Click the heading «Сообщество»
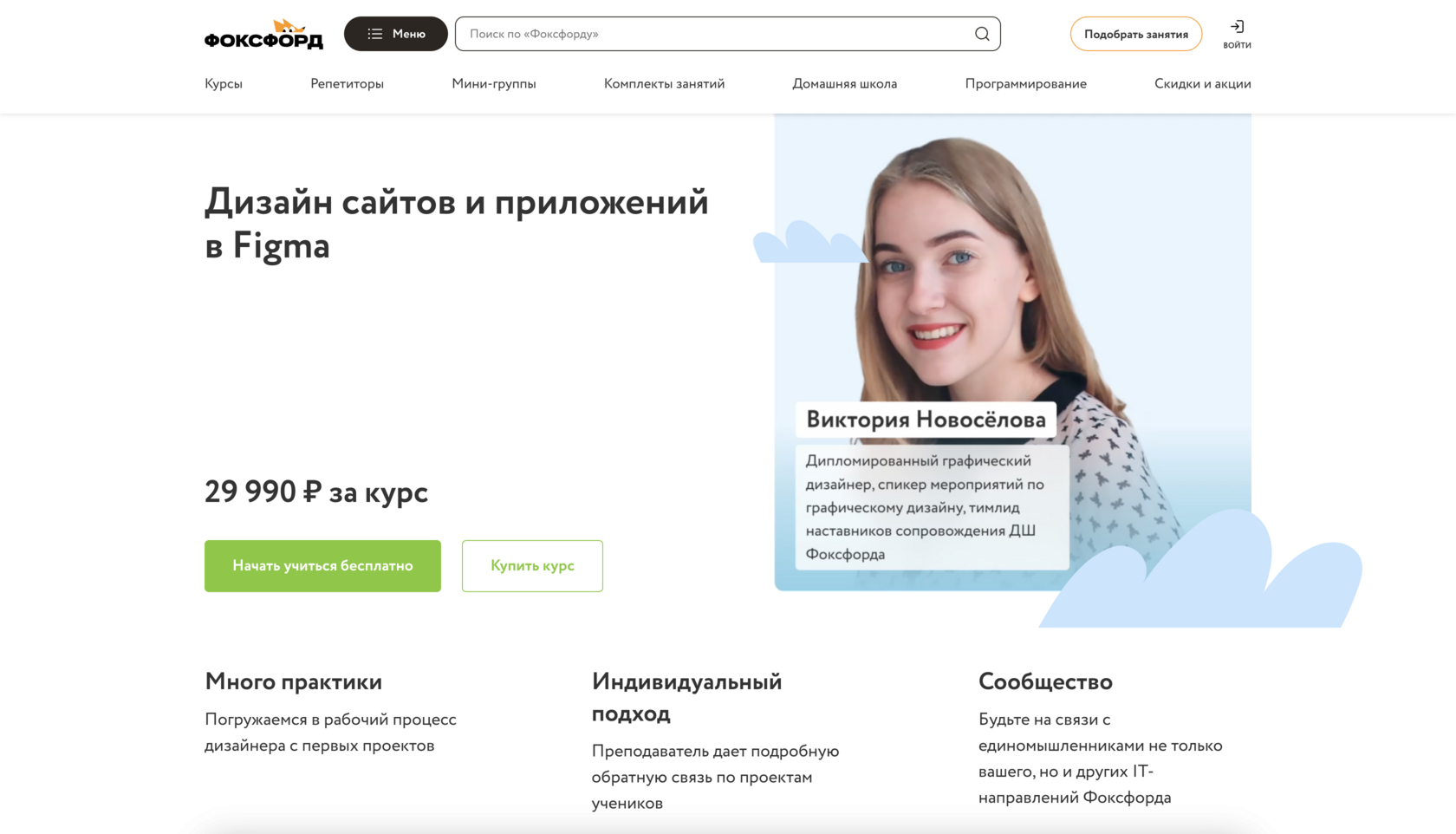1456x834 pixels. [x=1045, y=681]
